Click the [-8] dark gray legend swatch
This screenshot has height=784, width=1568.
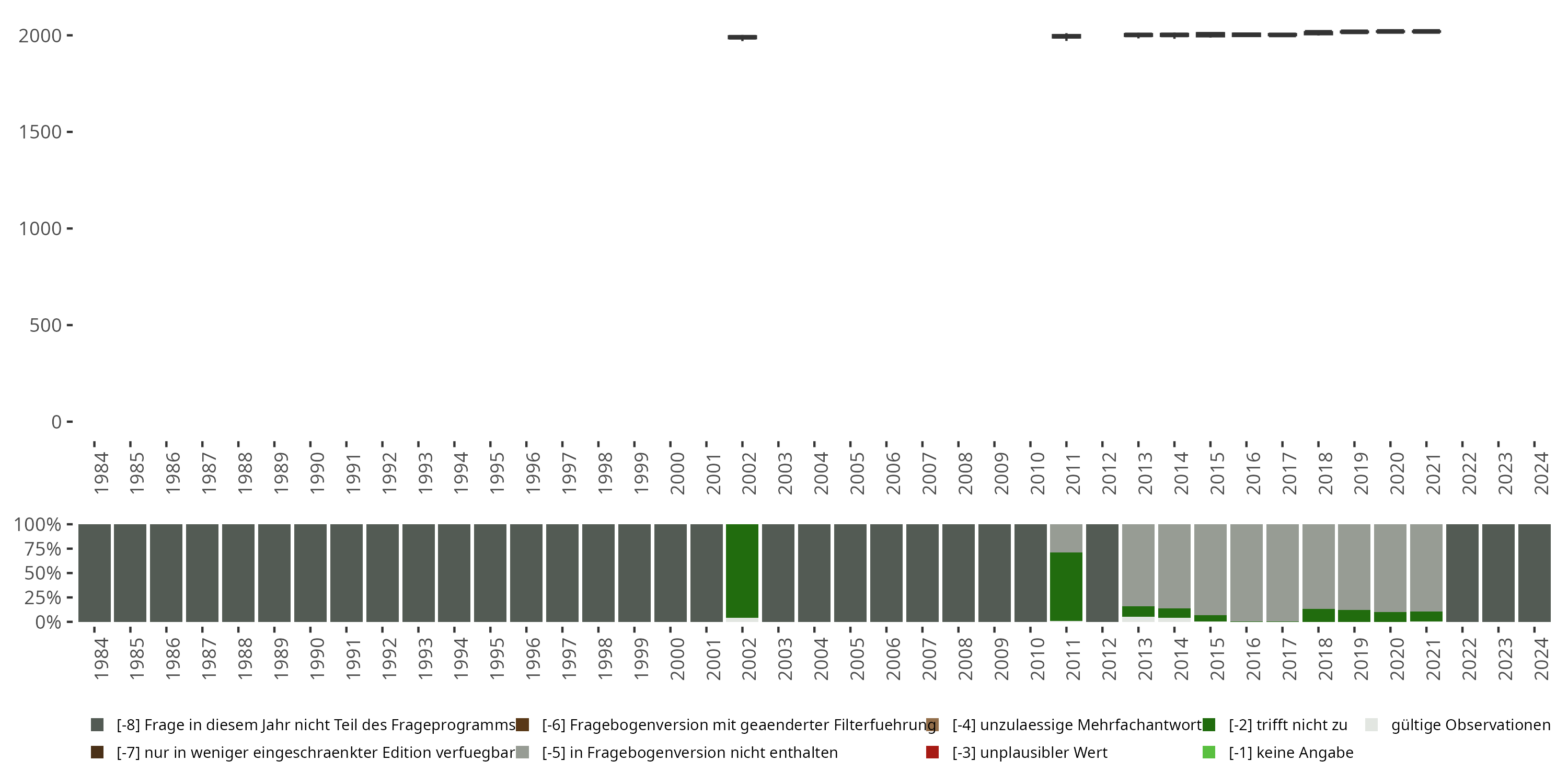point(97,725)
